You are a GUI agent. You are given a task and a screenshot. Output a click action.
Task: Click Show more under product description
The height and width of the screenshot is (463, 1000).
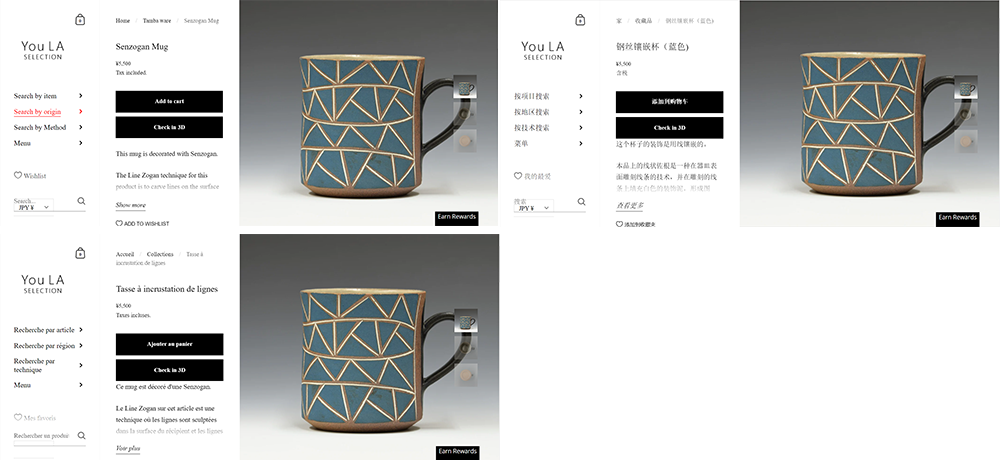coord(130,205)
